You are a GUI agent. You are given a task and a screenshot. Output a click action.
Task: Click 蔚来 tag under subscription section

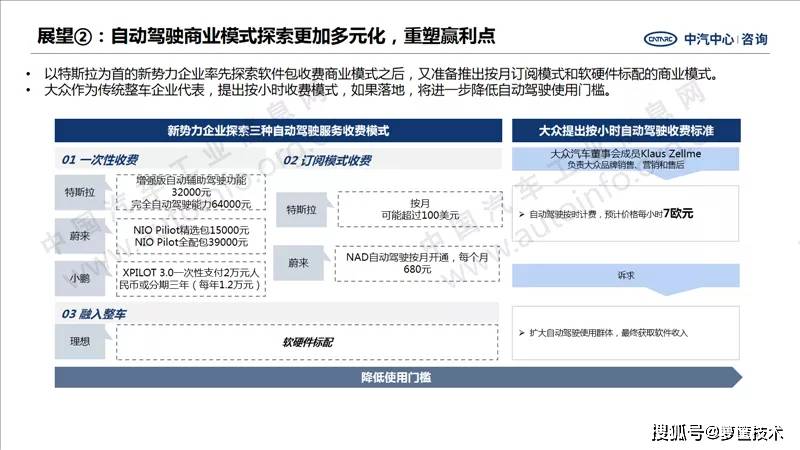tap(298, 263)
